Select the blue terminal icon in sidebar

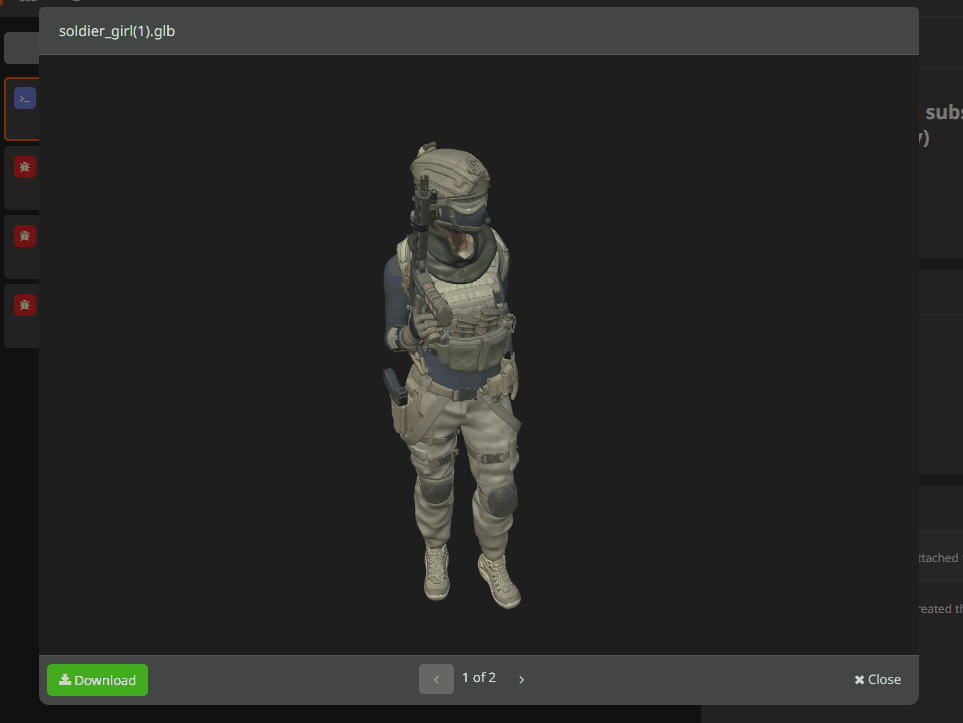[25, 98]
